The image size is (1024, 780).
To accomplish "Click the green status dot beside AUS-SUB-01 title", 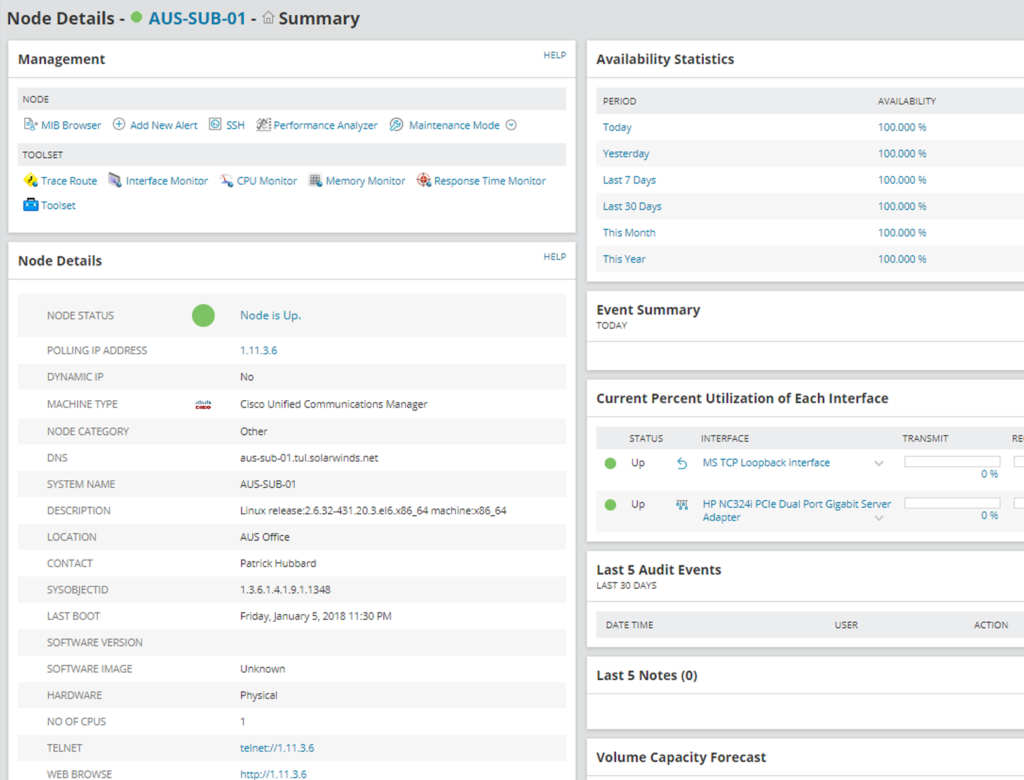I will 136,17.
